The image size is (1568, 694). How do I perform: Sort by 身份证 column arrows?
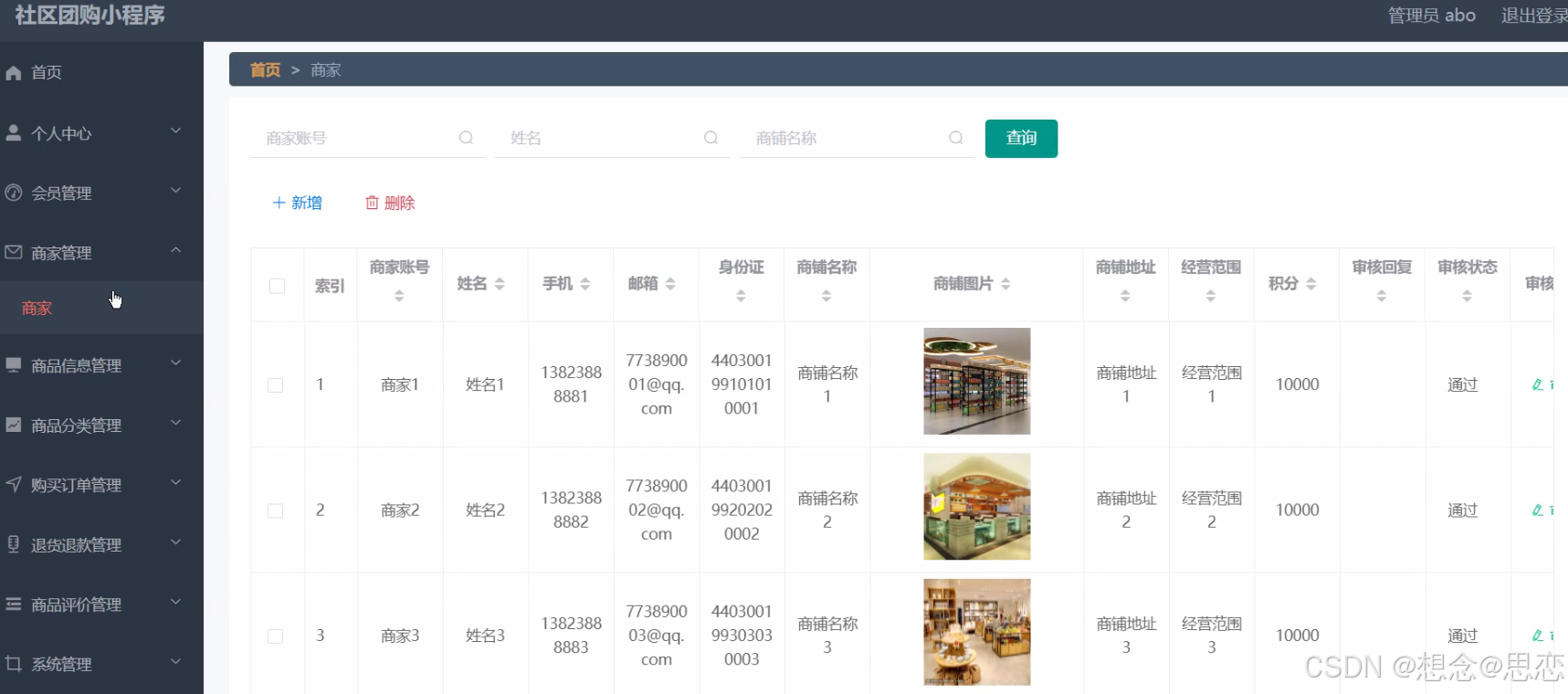[741, 296]
